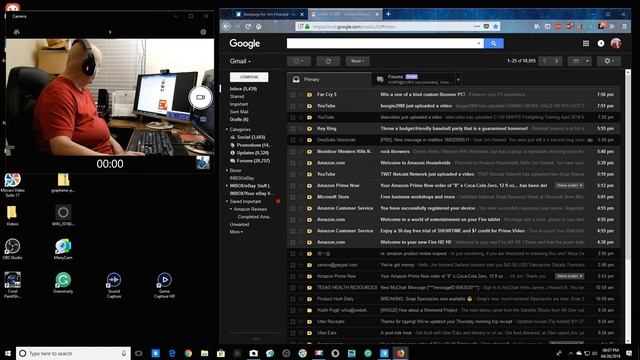The image size is (640, 360).
Task: Expand the INBOX/eBay Stuff label
Action: 227,186
